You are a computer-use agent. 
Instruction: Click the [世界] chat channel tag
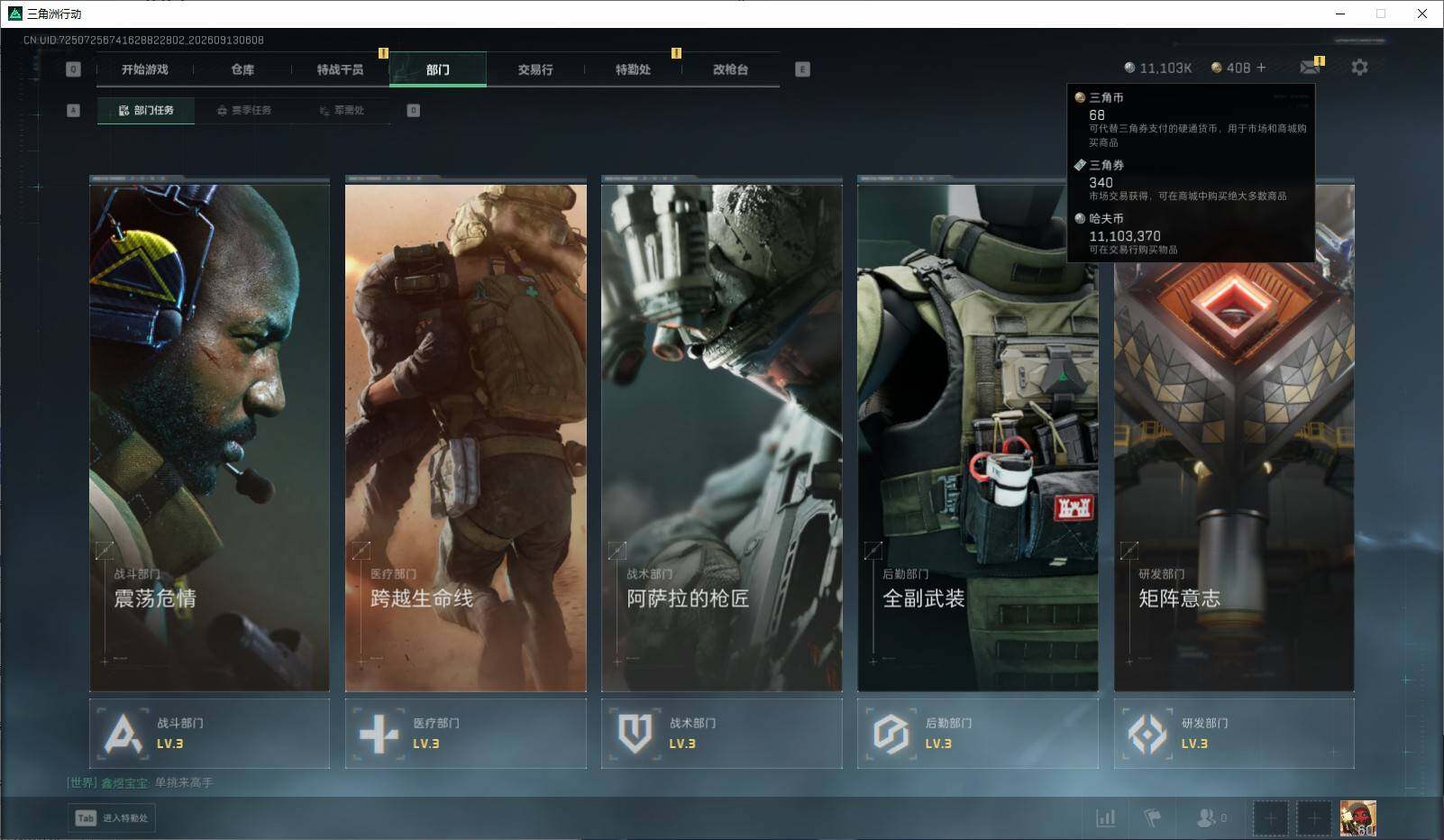(82, 783)
